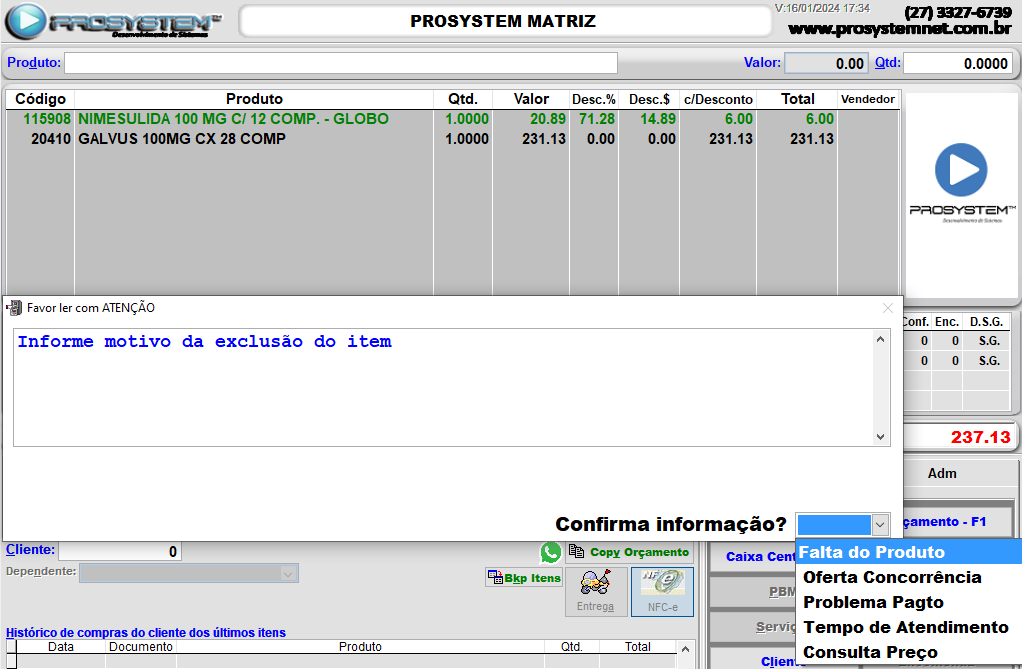Click the Cliente label link

(x=30, y=550)
